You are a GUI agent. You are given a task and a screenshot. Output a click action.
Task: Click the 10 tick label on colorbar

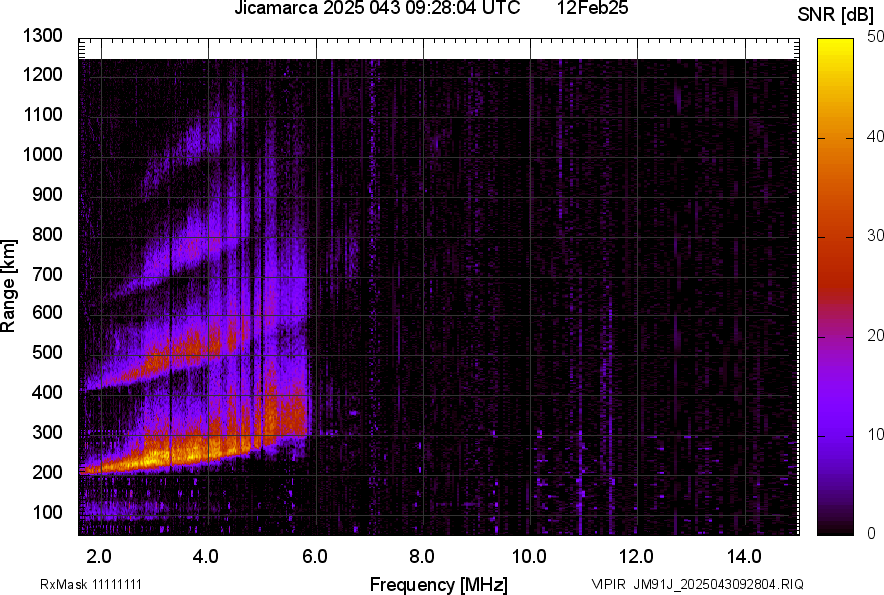(876, 435)
